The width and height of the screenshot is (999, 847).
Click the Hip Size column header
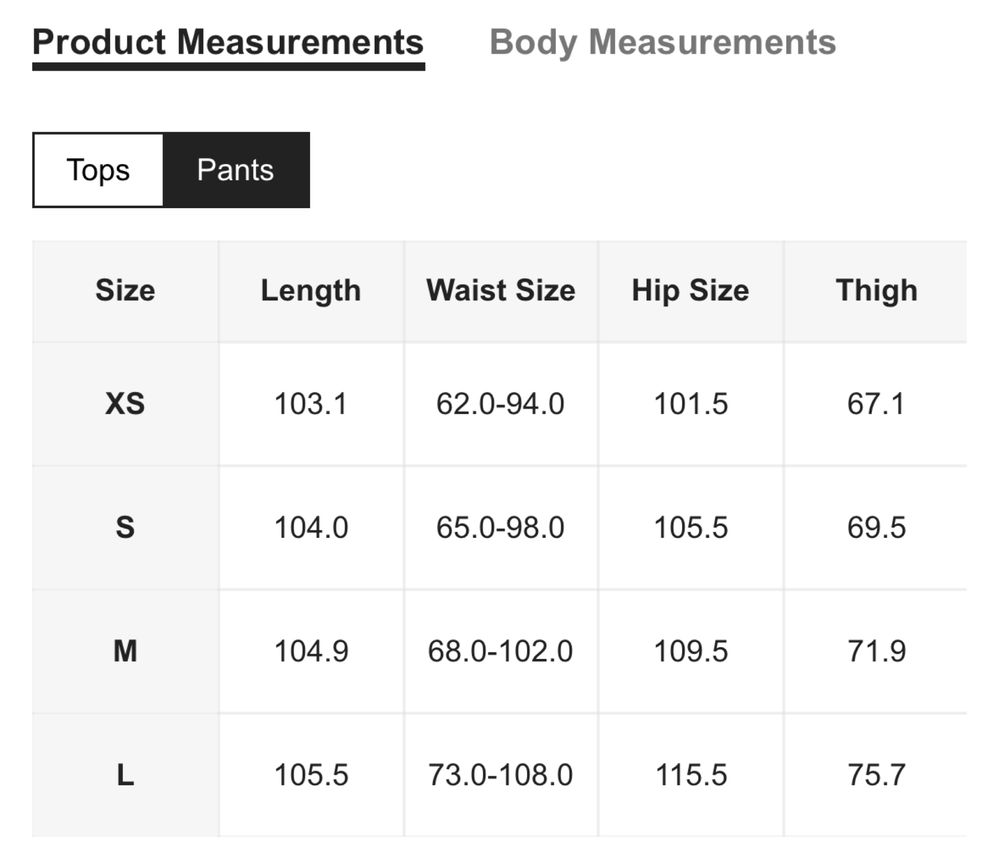[x=691, y=291]
